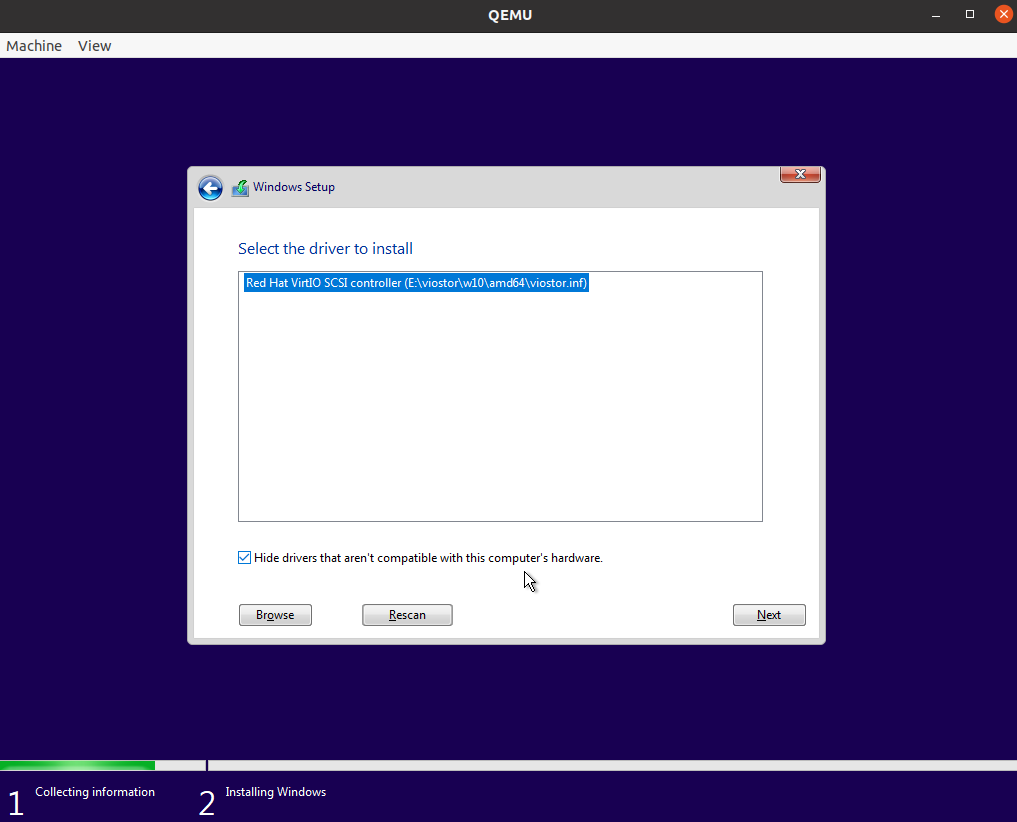1017x822 pixels.
Task: Click Next to install driver
Action: pos(769,615)
